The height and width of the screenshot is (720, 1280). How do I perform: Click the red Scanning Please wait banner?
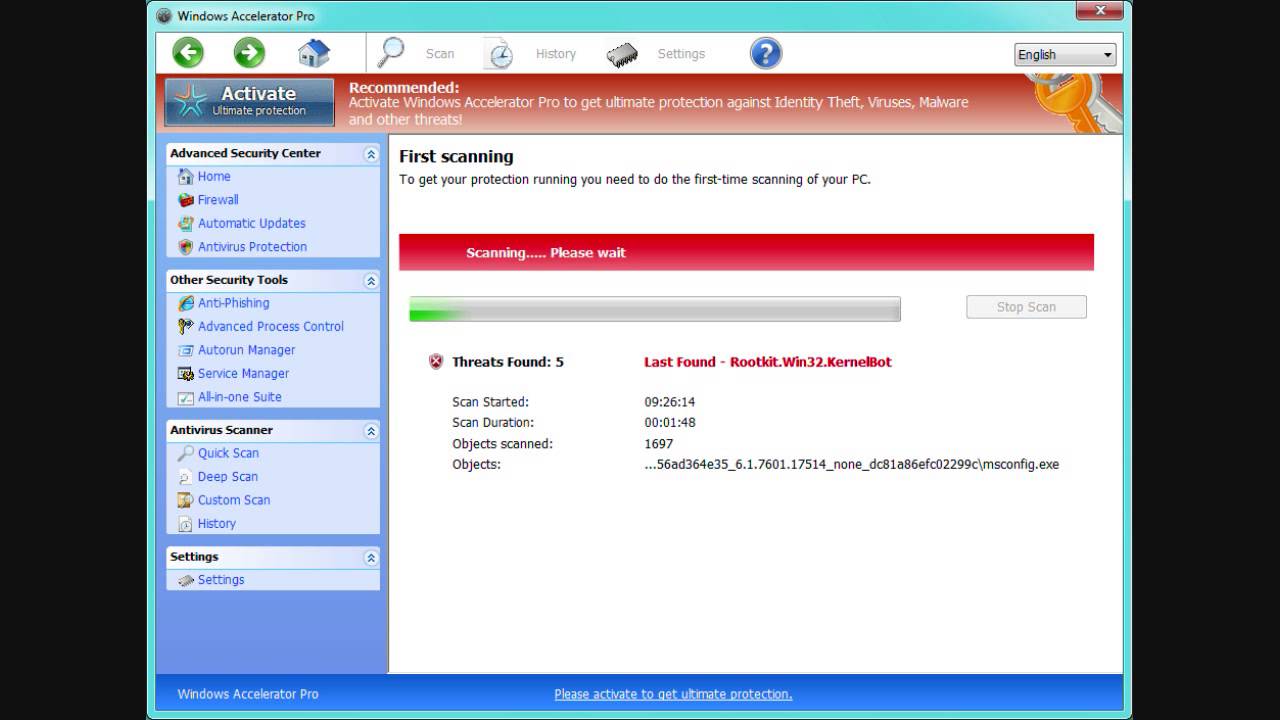pos(746,252)
